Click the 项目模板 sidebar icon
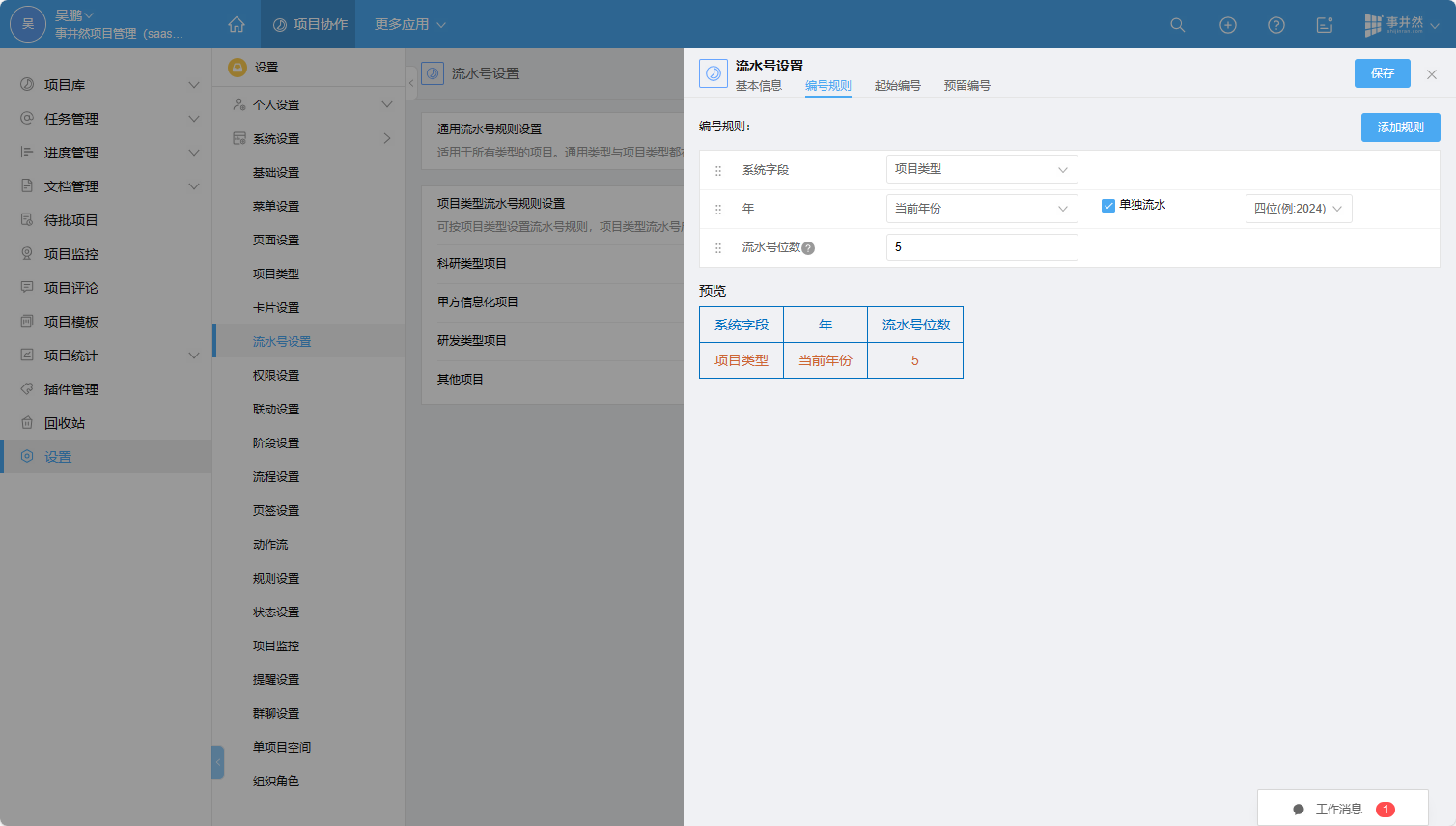Screen dimensions: 1456x826 27,322
